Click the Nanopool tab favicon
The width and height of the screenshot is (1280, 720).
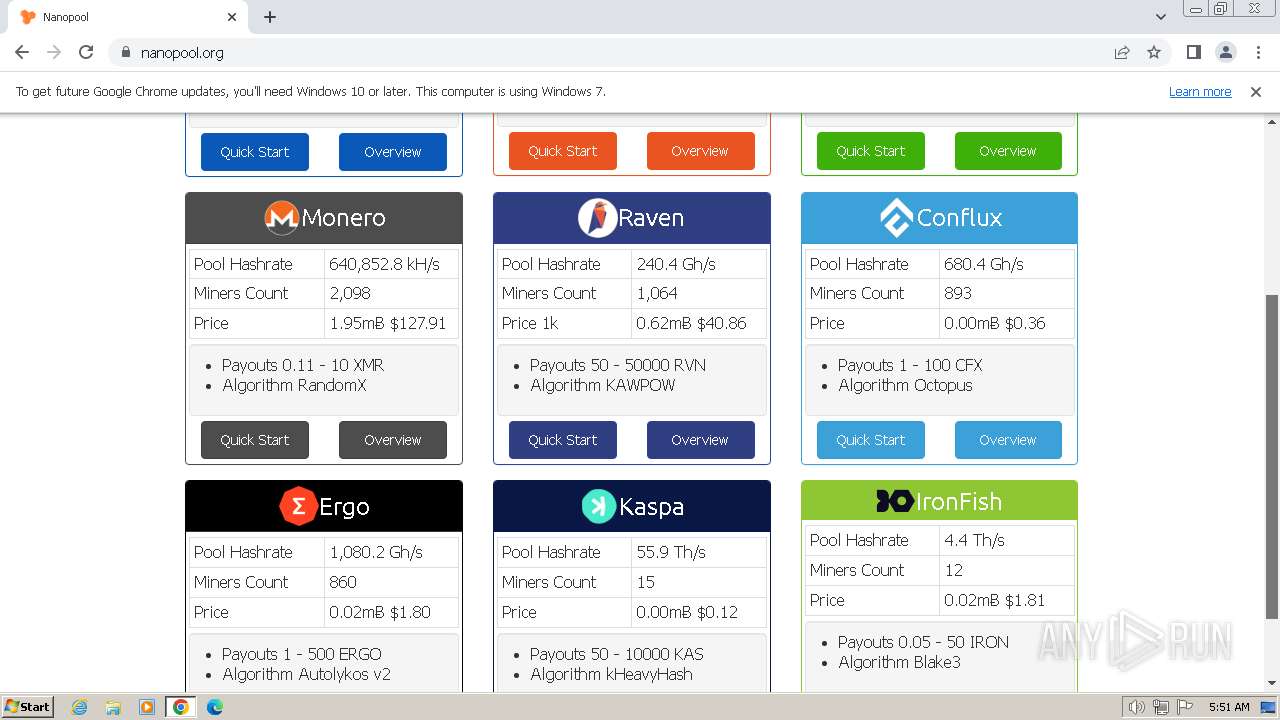coord(28,17)
